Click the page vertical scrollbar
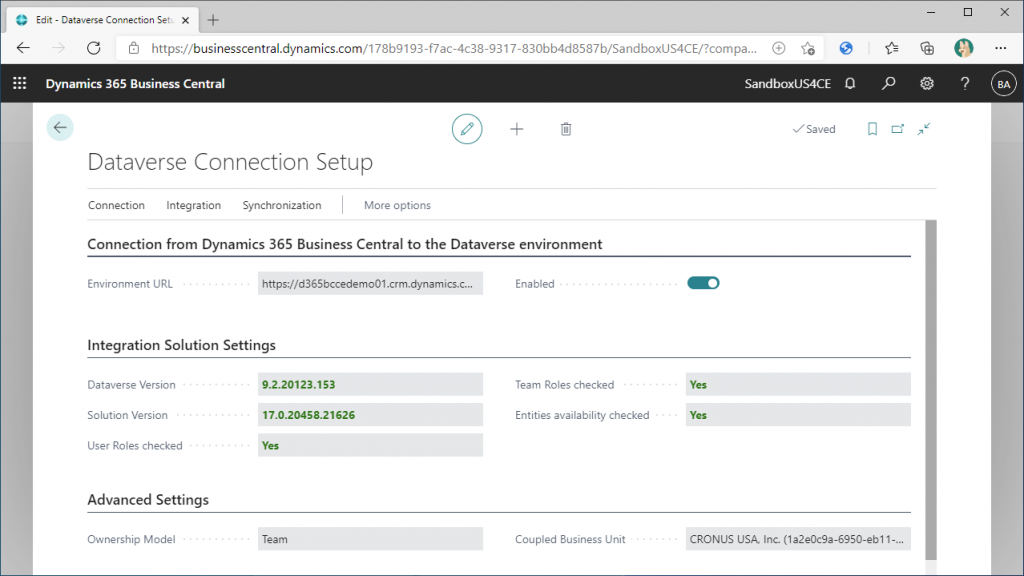This screenshot has width=1024, height=576. [x=931, y=390]
